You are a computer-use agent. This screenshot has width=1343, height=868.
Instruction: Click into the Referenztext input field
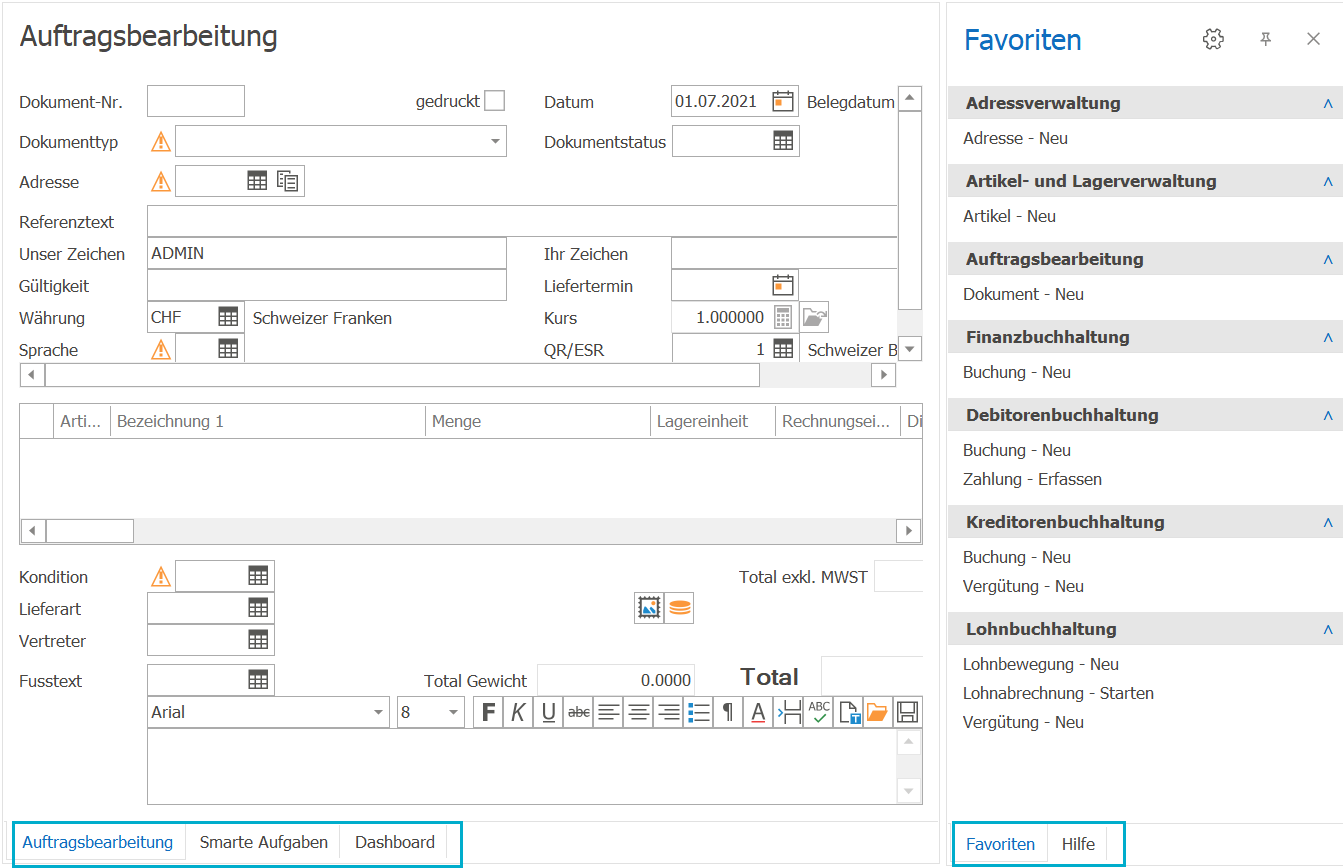522,221
